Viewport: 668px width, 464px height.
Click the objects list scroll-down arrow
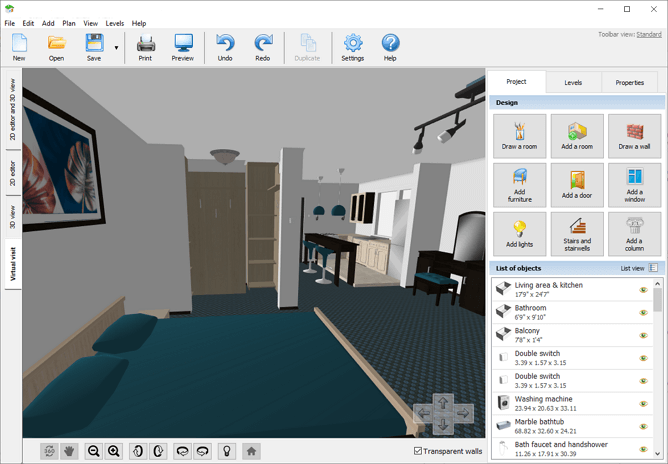coord(657,454)
